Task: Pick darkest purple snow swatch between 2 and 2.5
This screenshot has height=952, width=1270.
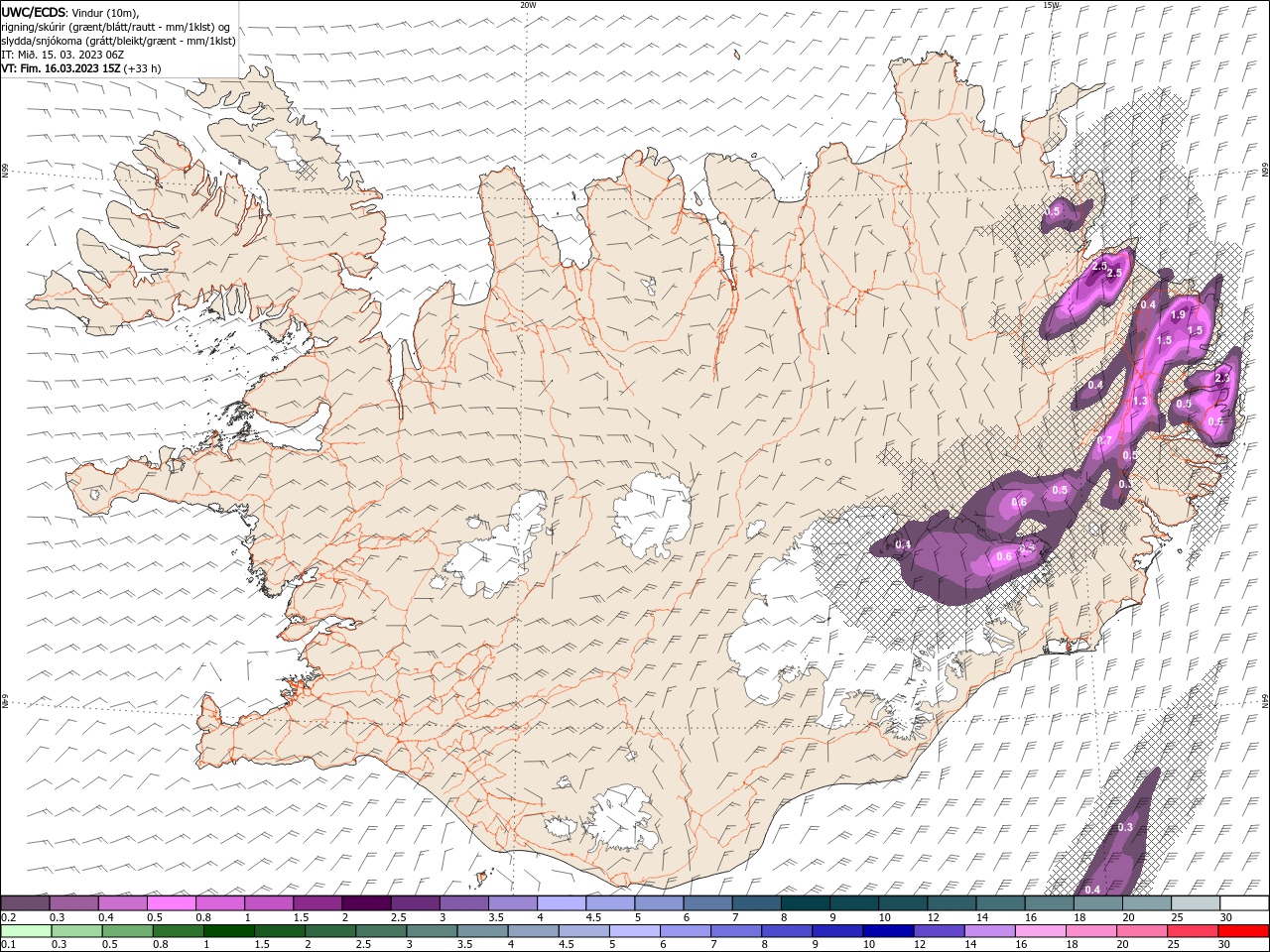Action: click(x=365, y=902)
